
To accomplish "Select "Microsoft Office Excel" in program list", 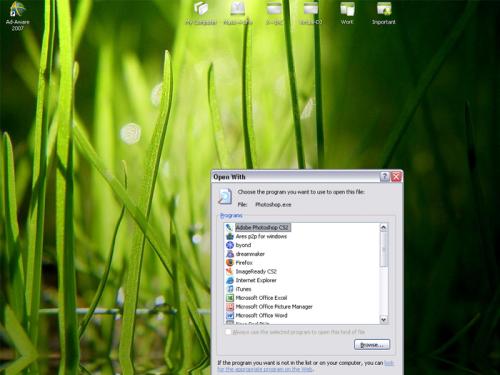I will click(261, 298).
